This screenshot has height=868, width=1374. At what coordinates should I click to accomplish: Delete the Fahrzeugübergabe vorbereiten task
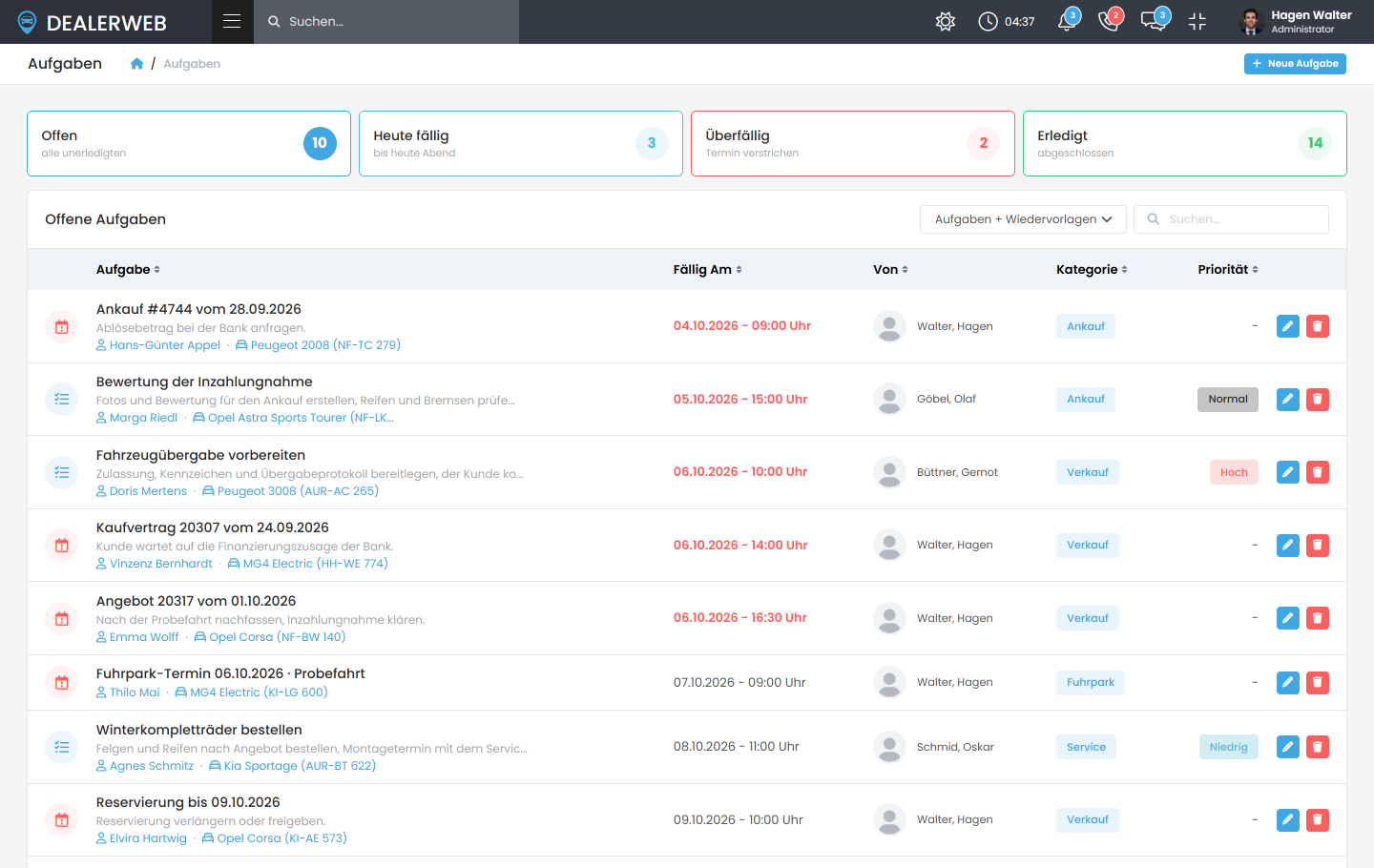[1318, 472]
